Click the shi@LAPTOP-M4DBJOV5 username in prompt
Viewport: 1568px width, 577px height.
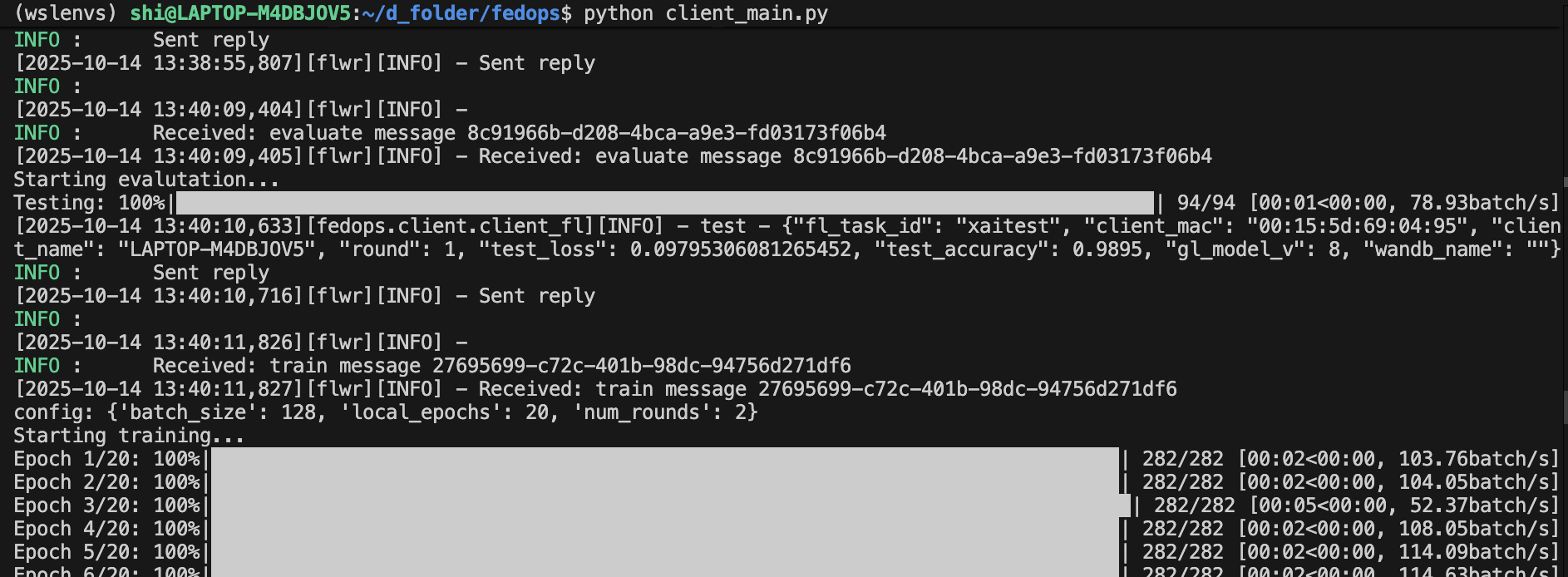tap(240, 14)
